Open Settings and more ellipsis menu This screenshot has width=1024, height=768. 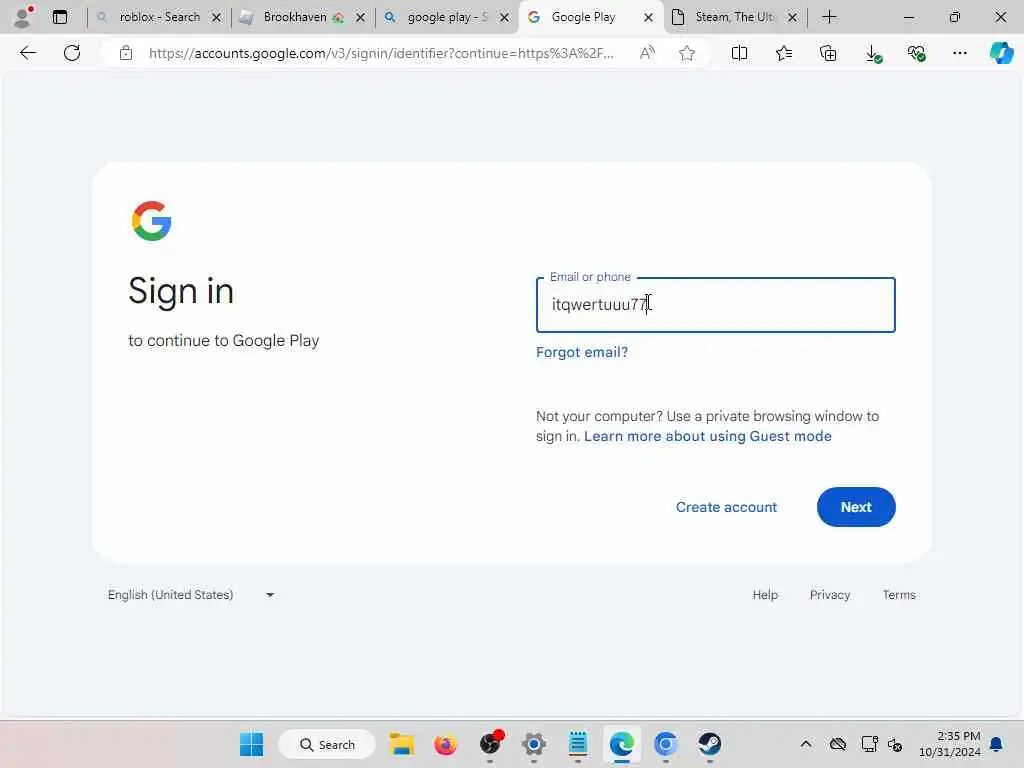click(959, 53)
